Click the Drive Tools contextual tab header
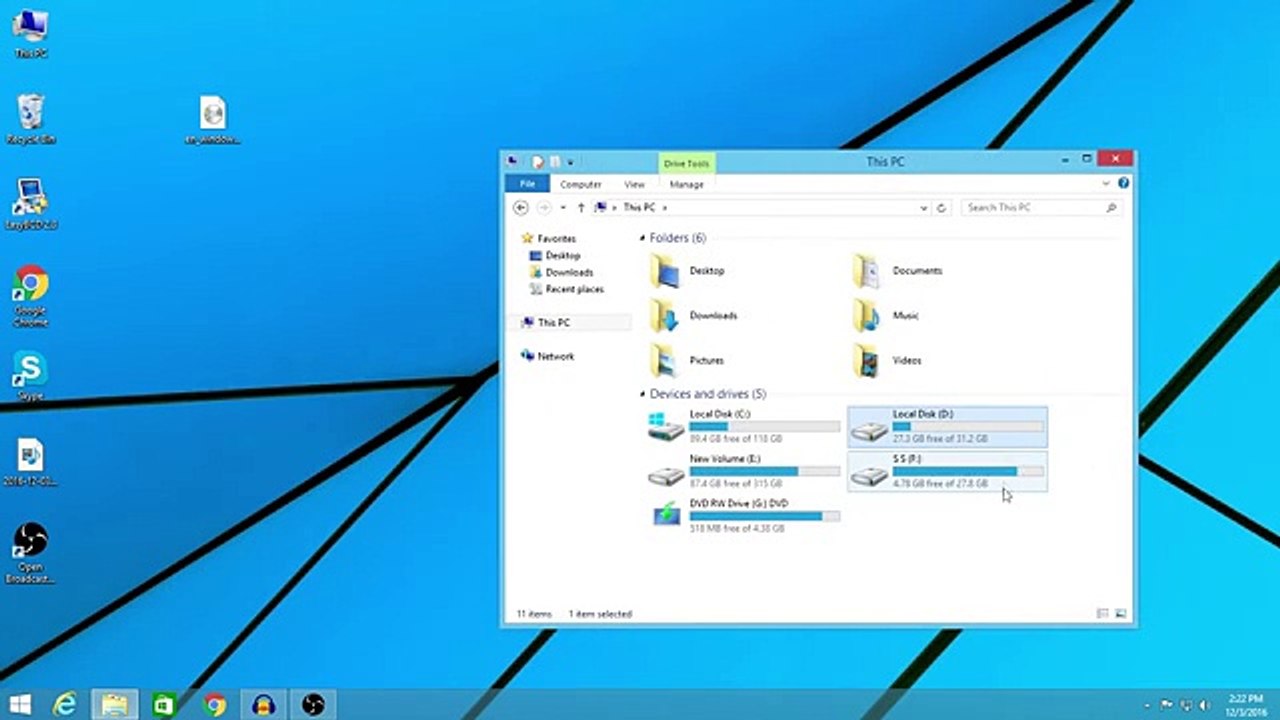The height and width of the screenshot is (720, 1280). [x=686, y=163]
